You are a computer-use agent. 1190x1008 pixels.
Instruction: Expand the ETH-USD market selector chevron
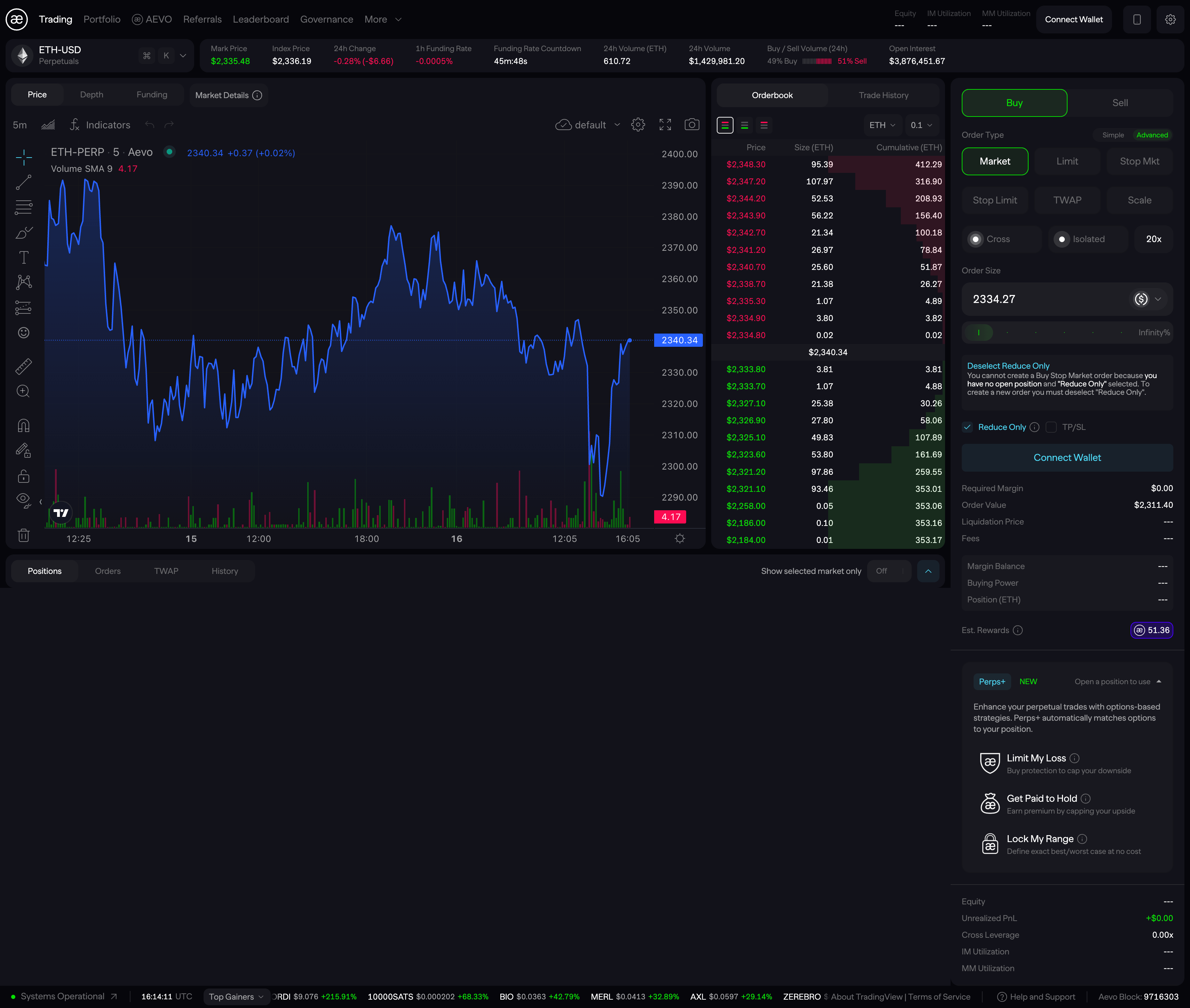click(x=183, y=55)
